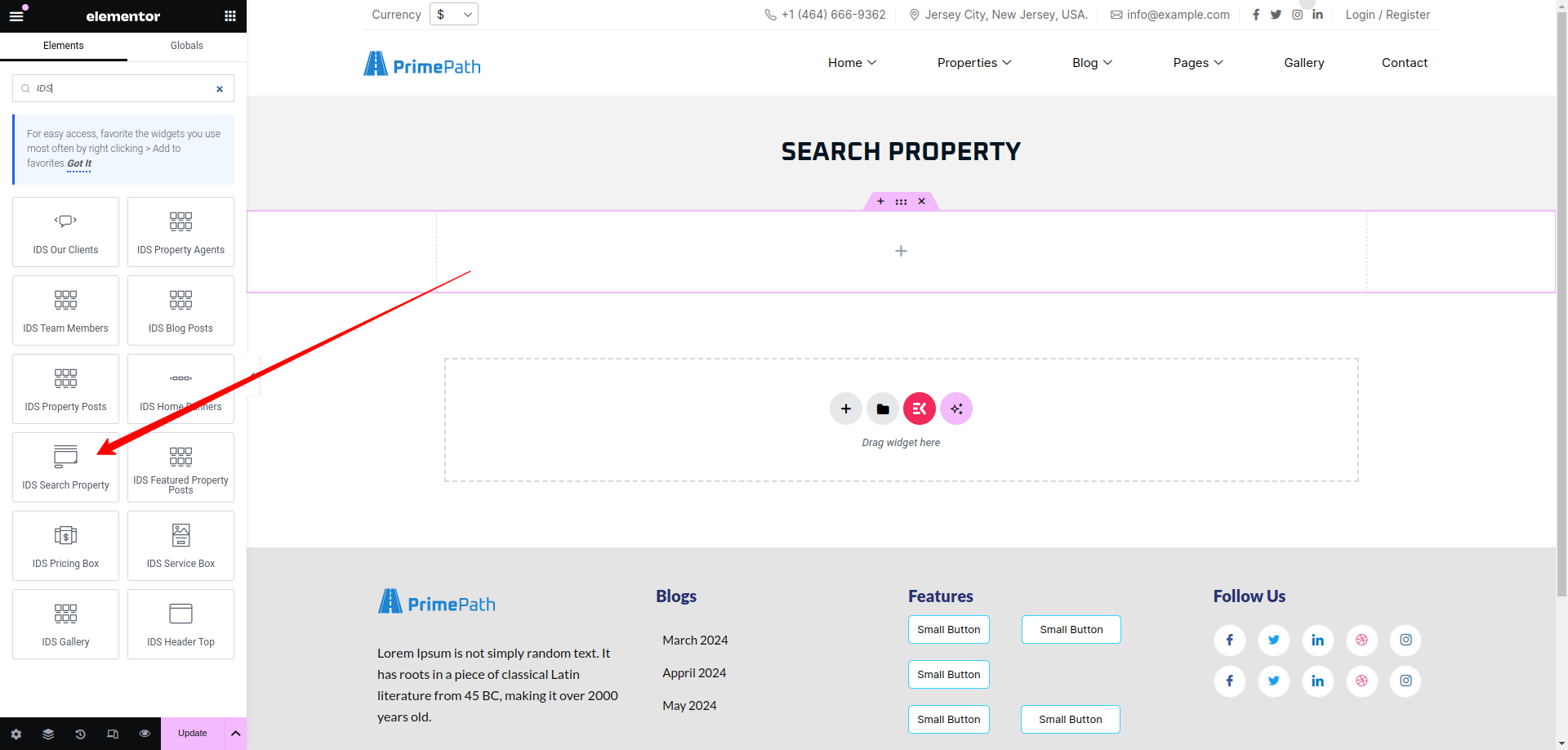Screen dimensions: 1568x750
Task: Open the Elementor page settings gear
Action: 16,734
